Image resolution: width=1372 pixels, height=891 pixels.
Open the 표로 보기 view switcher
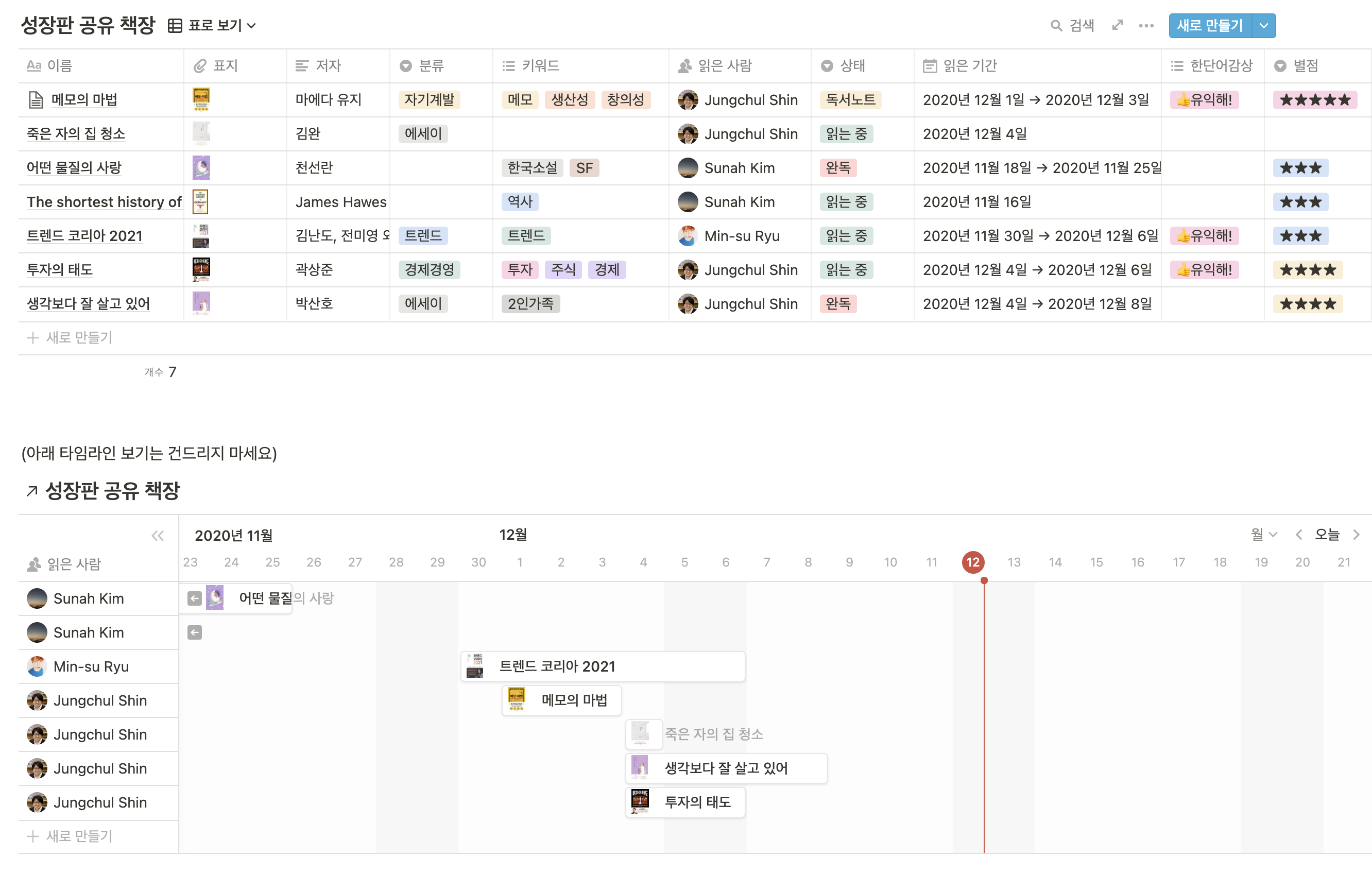coord(212,25)
